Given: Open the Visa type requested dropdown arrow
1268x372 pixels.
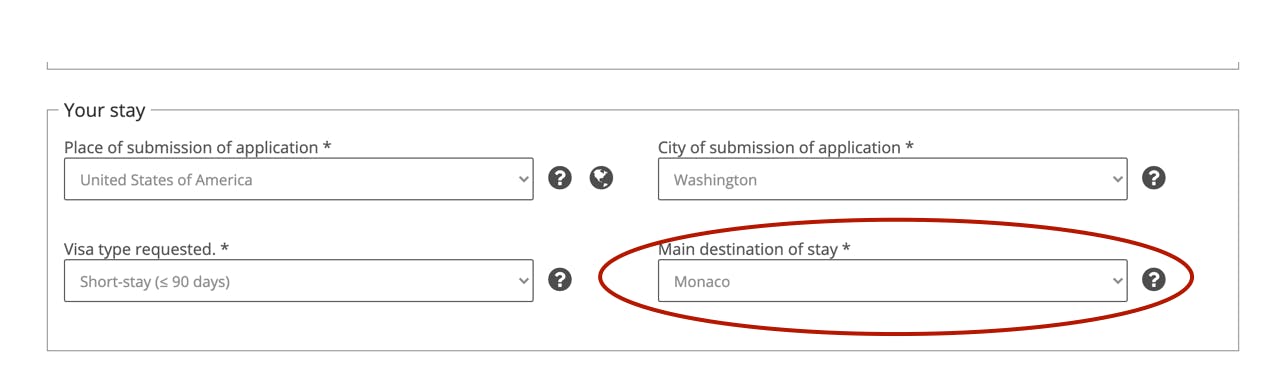Looking at the screenshot, I should (x=523, y=282).
